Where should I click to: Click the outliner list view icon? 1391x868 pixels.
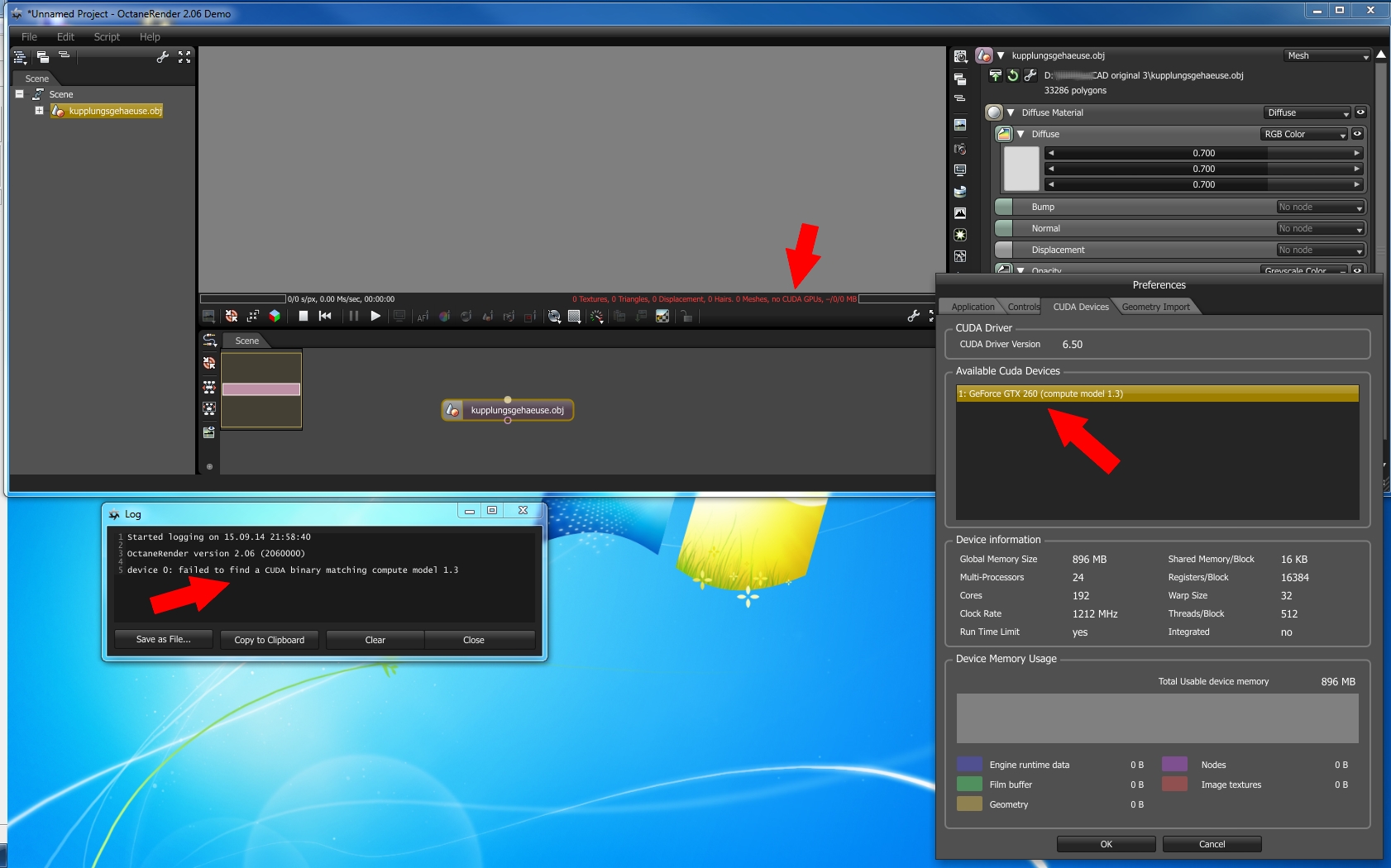tap(21, 57)
